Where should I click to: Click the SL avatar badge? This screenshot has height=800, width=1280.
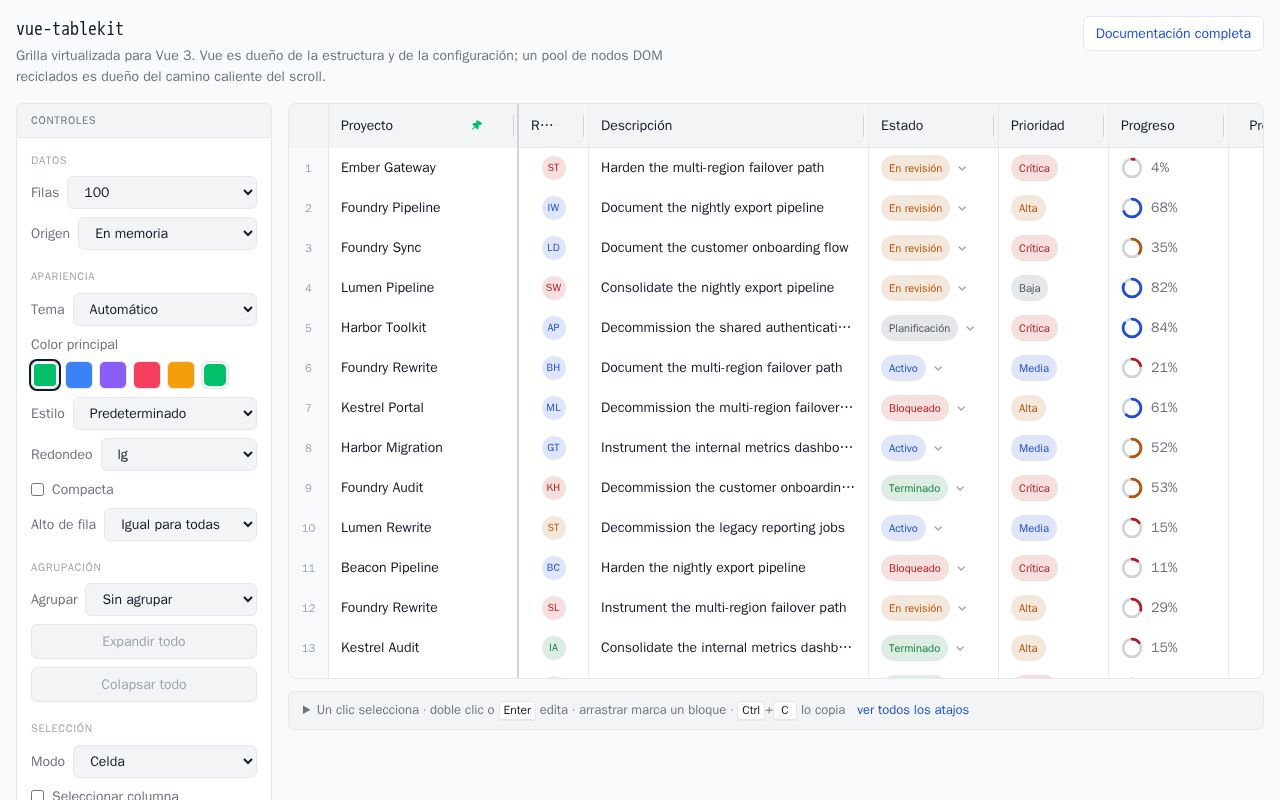point(553,608)
